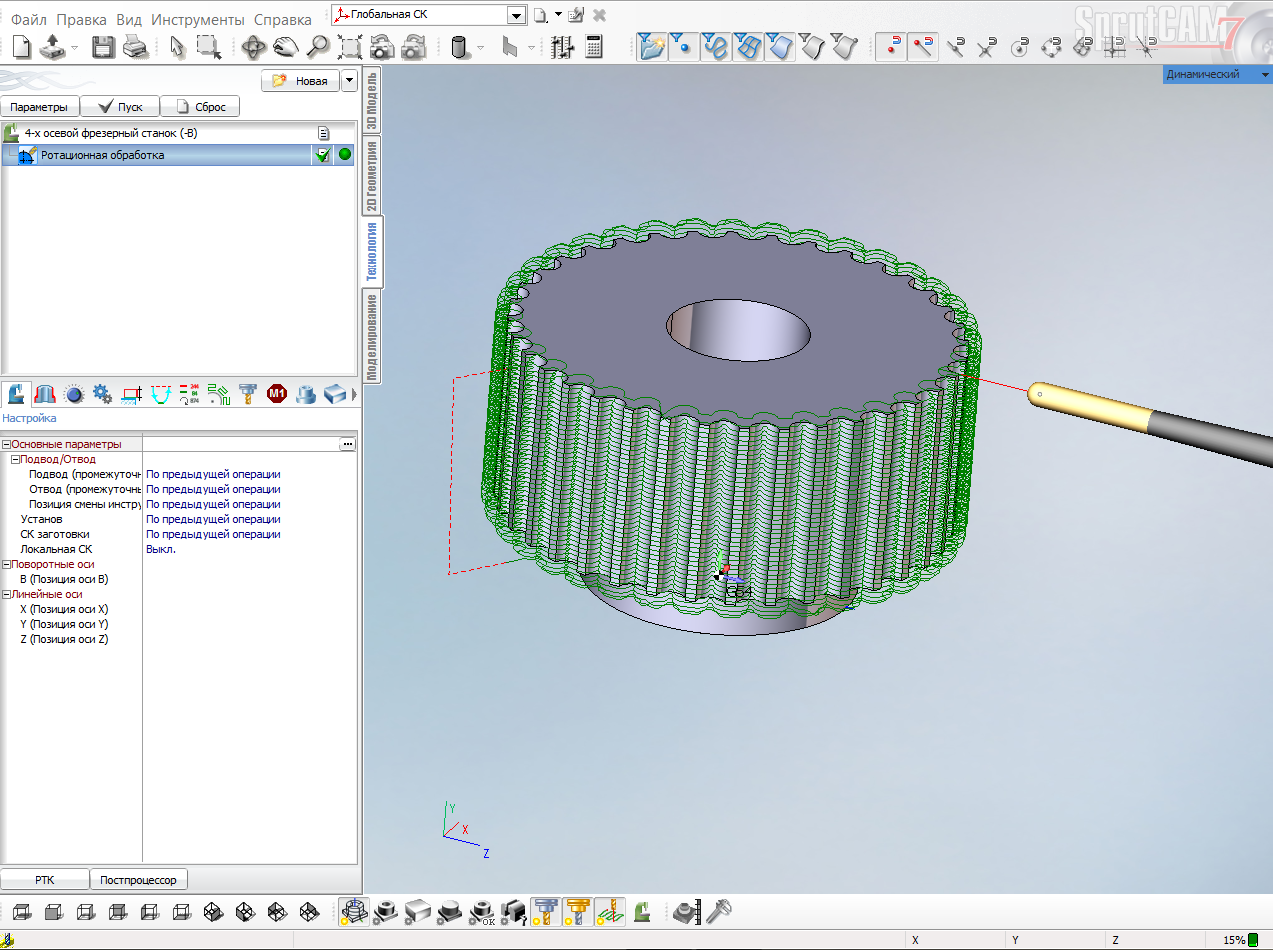This screenshot has width=1273, height=950.
Task: Save project with the floppy disk icon
Action: 103,46
